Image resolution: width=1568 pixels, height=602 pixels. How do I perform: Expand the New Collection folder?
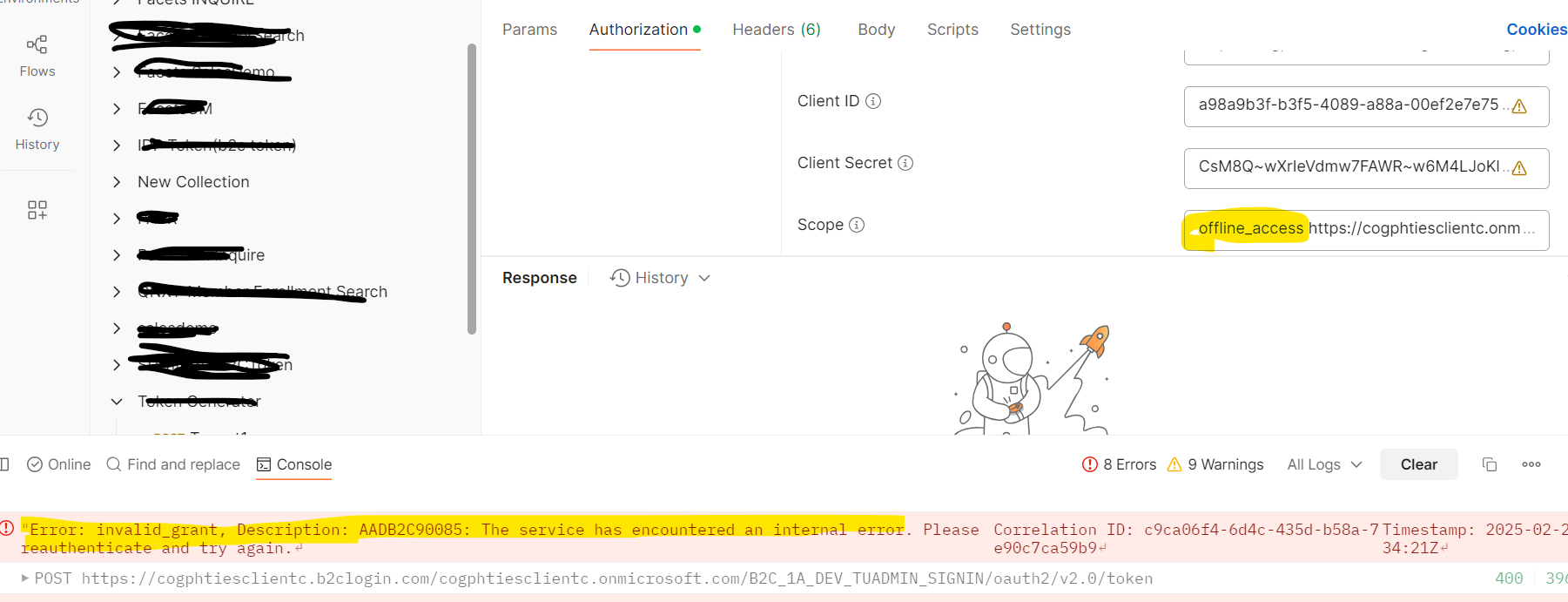point(117,182)
